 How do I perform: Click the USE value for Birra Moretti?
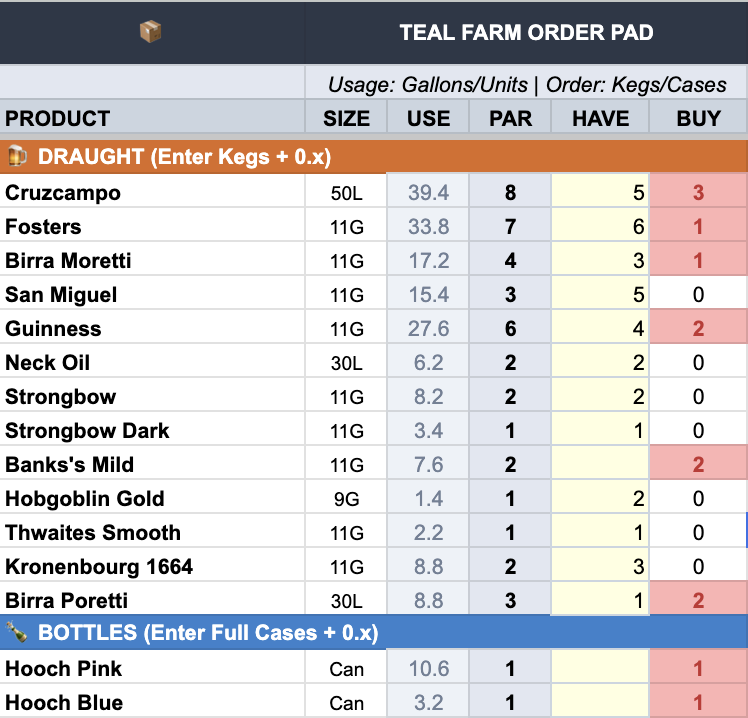428,261
